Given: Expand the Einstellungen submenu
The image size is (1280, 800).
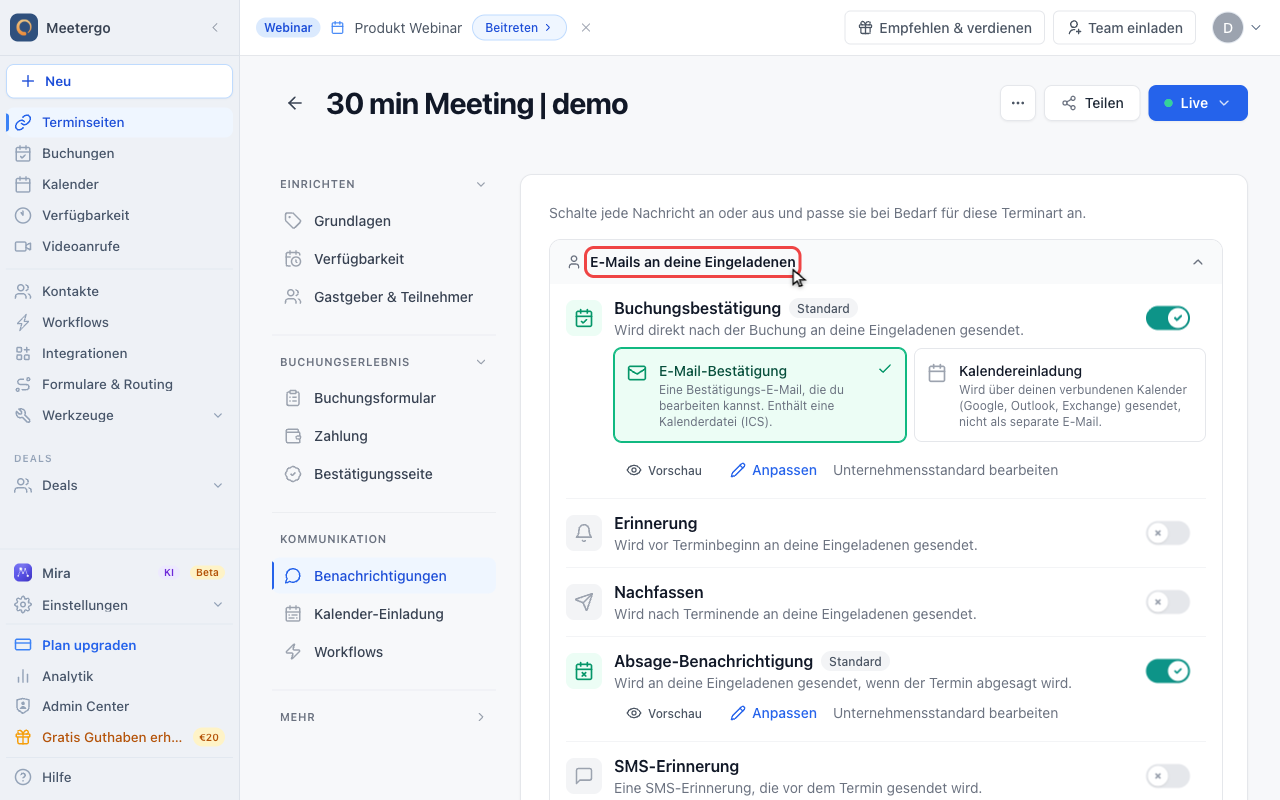Looking at the screenshot, I should pos(218,605).
